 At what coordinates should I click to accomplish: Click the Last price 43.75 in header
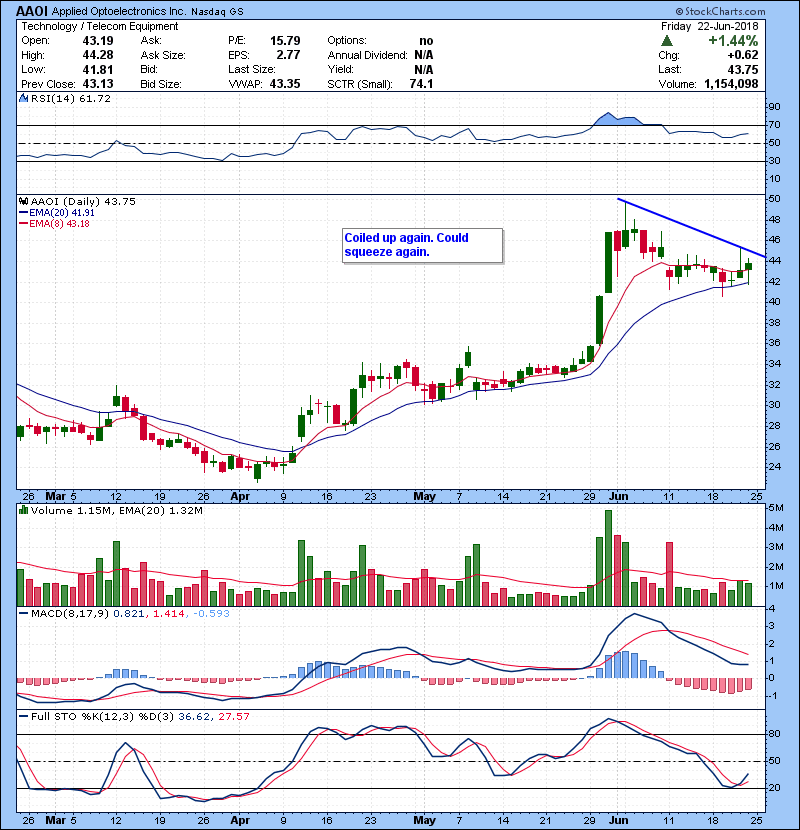click(742, 69)
